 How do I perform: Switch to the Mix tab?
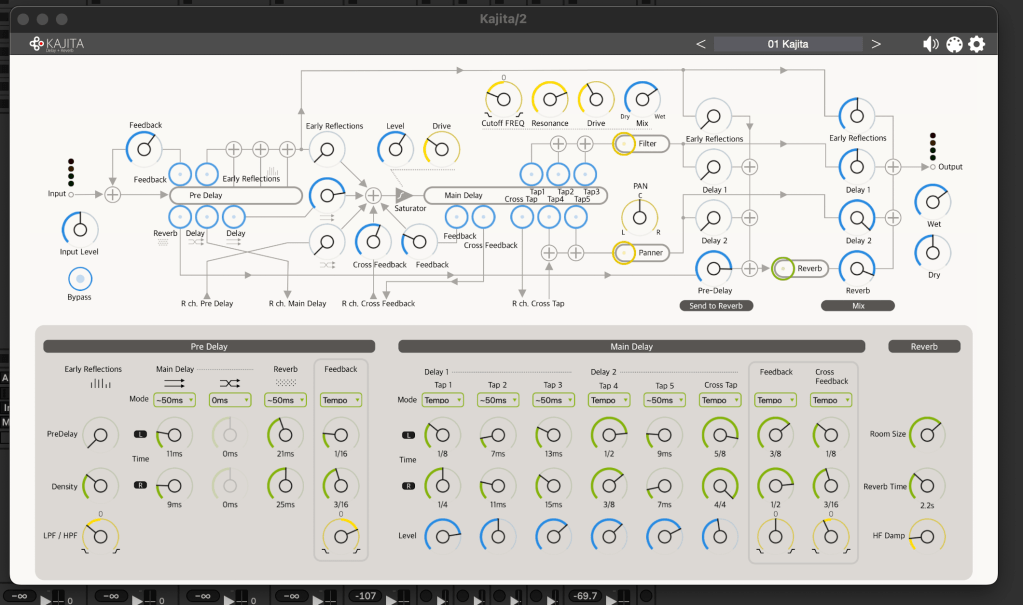857,305
